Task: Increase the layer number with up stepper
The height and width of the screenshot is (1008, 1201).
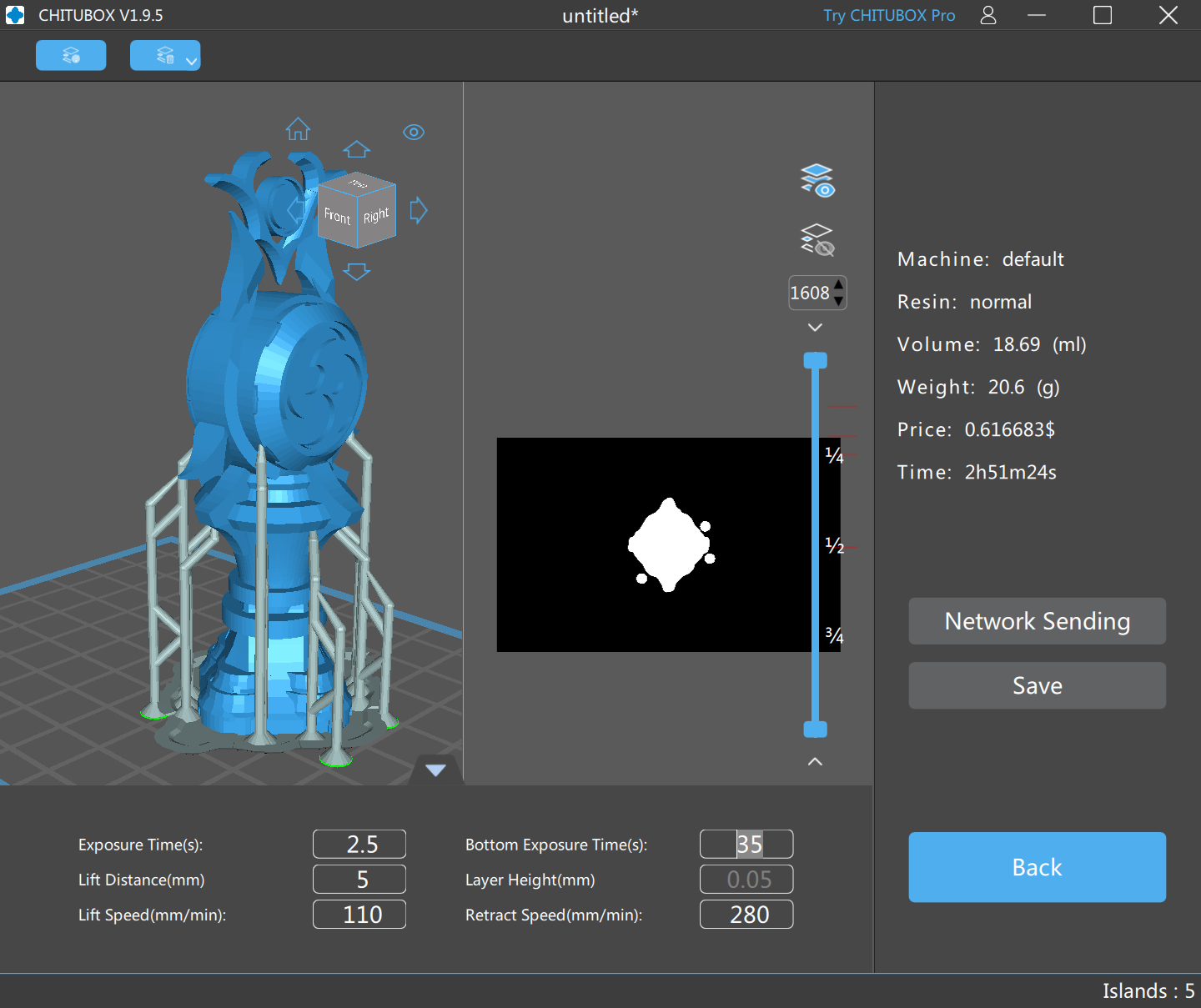Action: (x=838, y=285)
